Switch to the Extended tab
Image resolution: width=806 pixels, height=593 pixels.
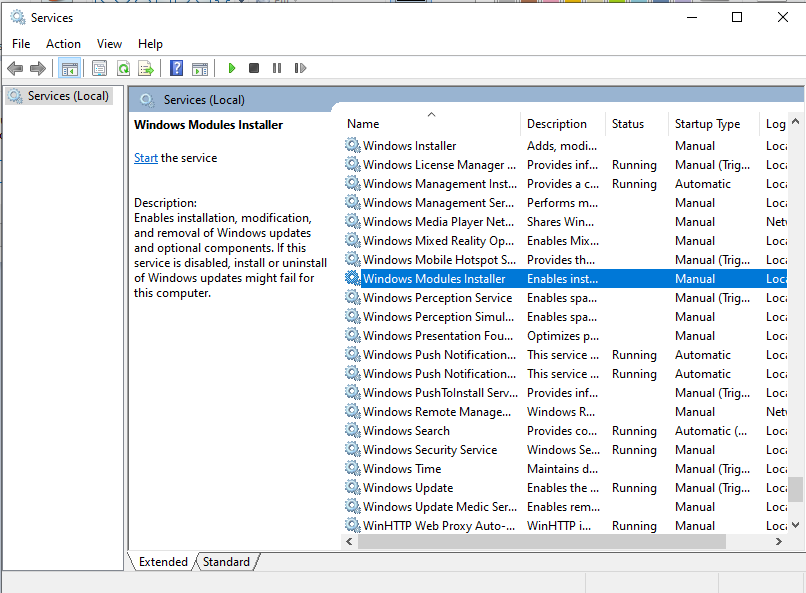163,562
